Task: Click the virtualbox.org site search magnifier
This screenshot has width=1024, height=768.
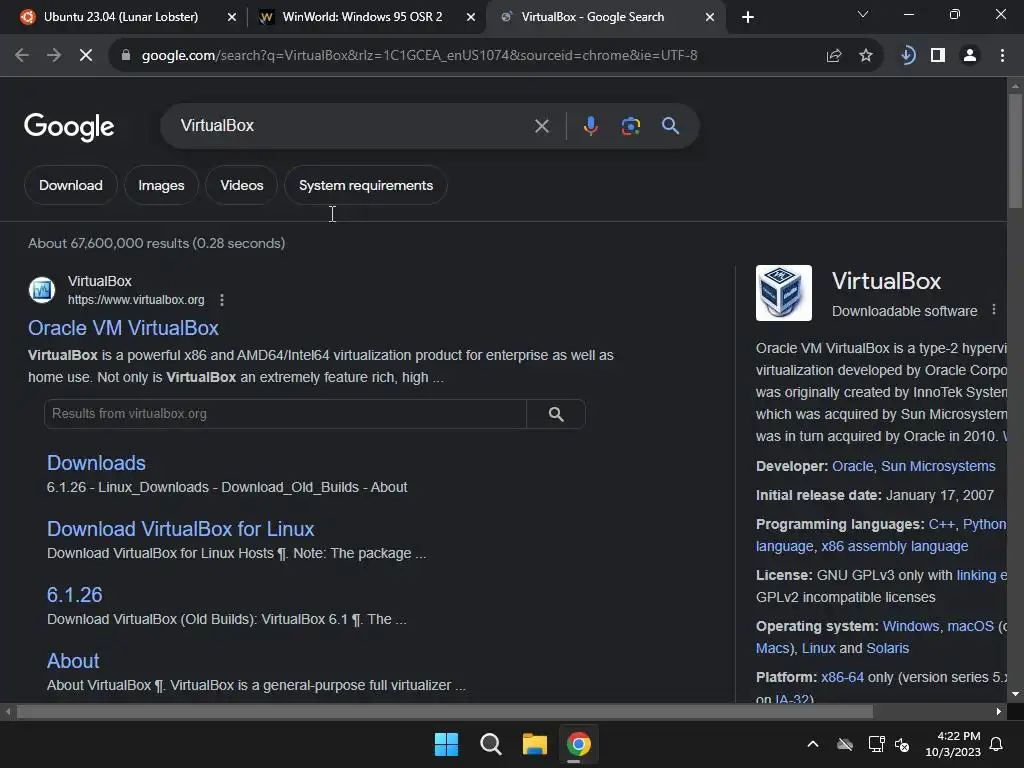Action: [x=556, y=414]
